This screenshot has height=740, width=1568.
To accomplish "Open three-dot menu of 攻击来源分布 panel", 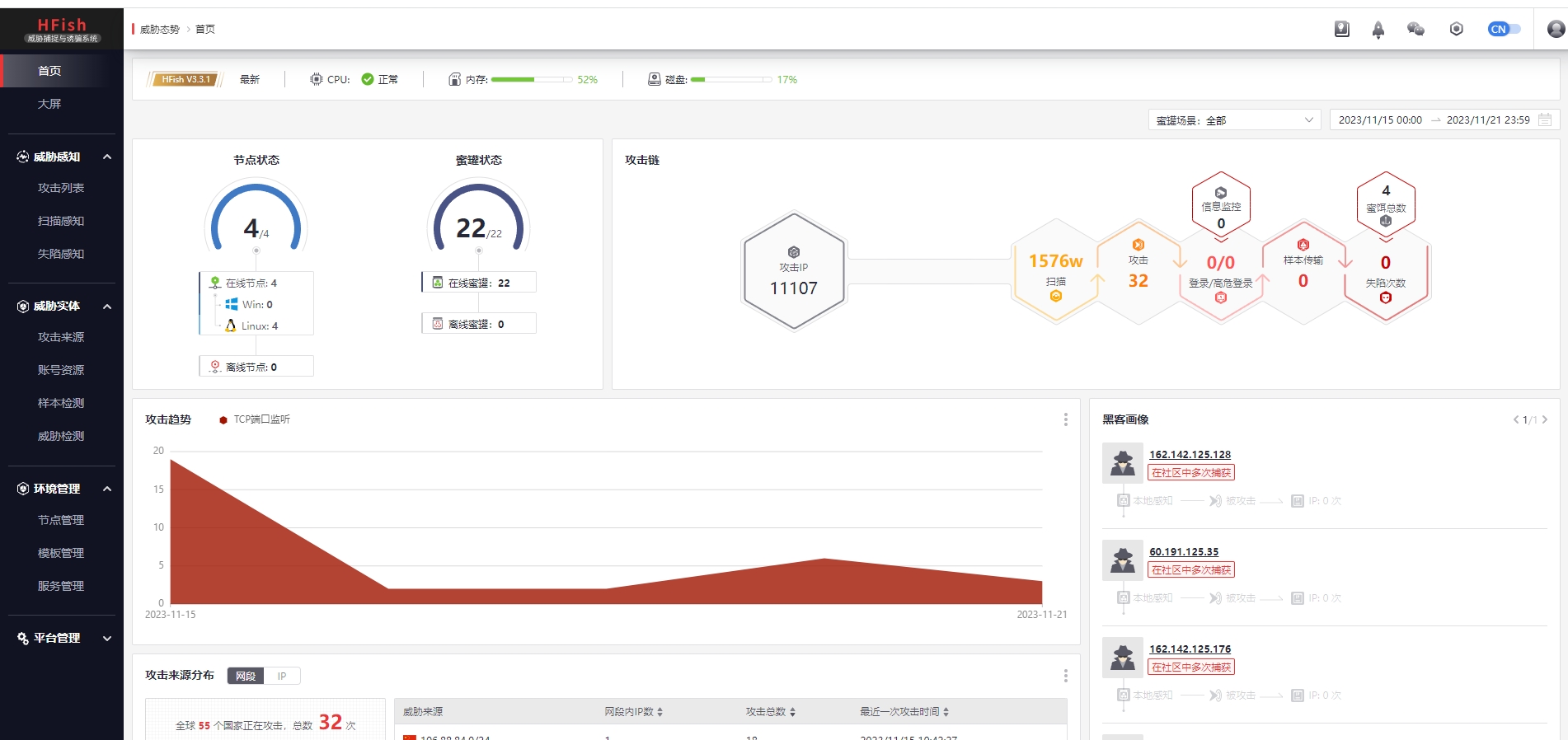I will point(1065,676).
